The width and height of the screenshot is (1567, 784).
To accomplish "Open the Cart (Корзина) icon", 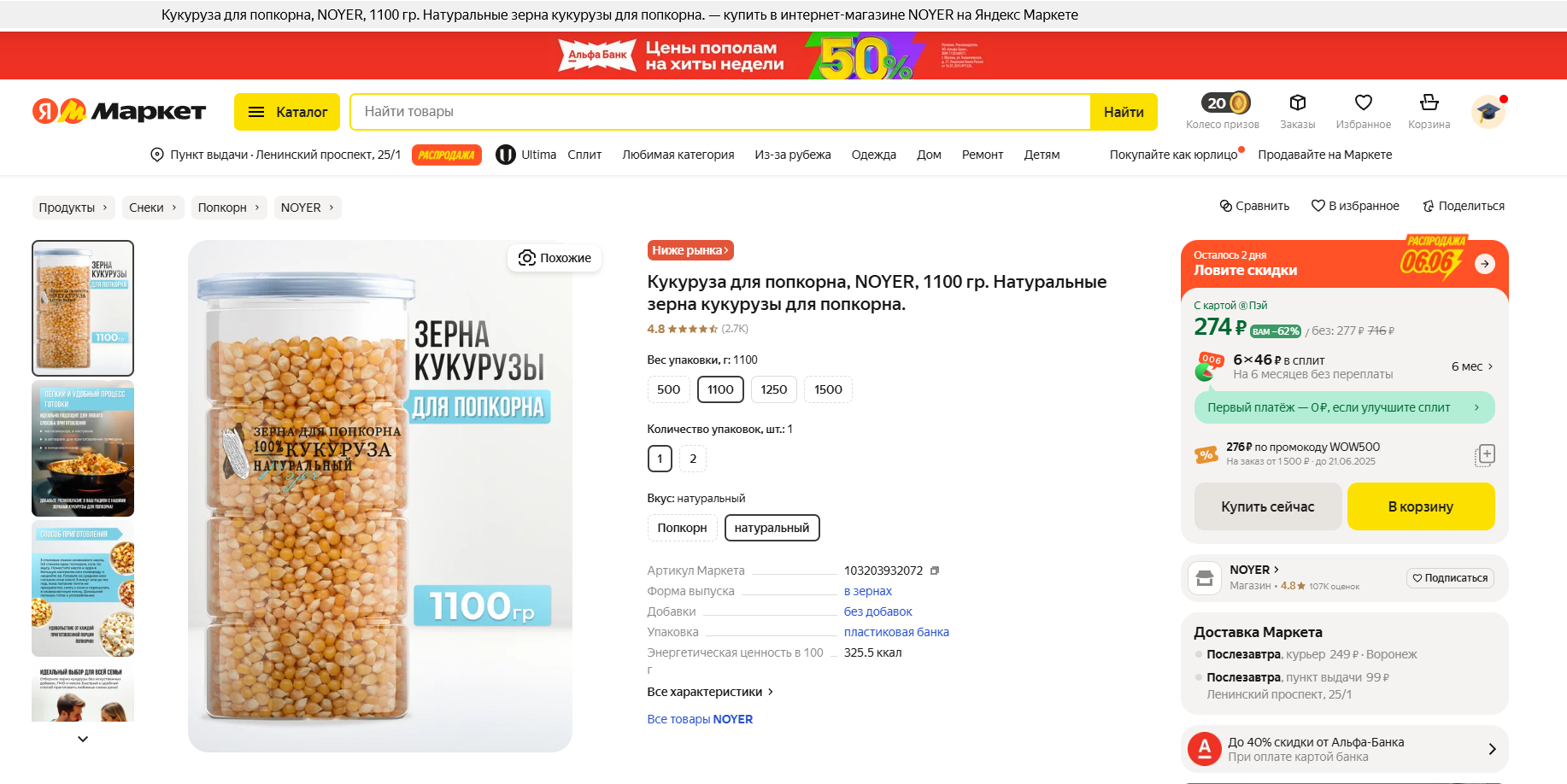I will [x=1429, y=103].
